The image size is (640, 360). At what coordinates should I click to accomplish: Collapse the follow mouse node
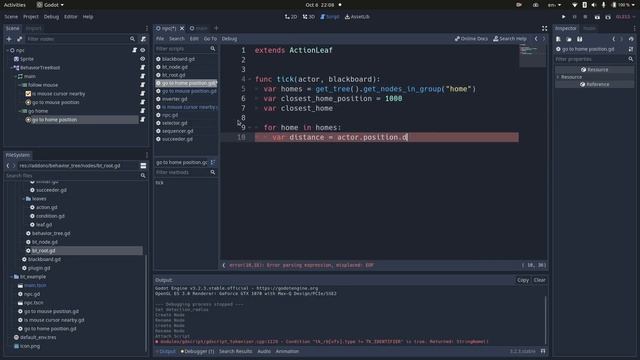click(20, 85)
